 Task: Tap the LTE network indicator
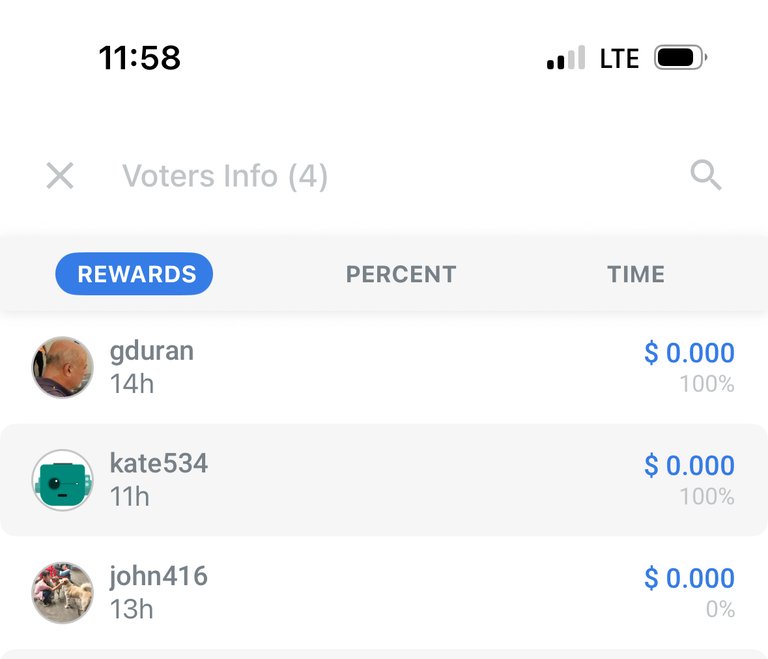[620, 59]
